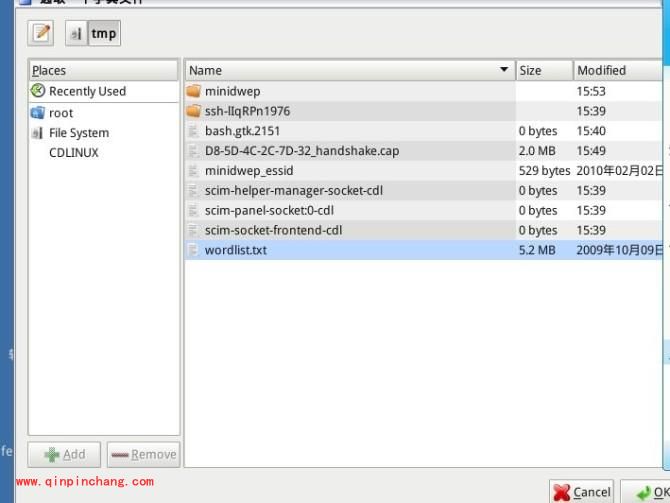The height and width of the screenshot is (503, 670).
Task: Select root folder in Places sidebar
Action: click(61, 113)
